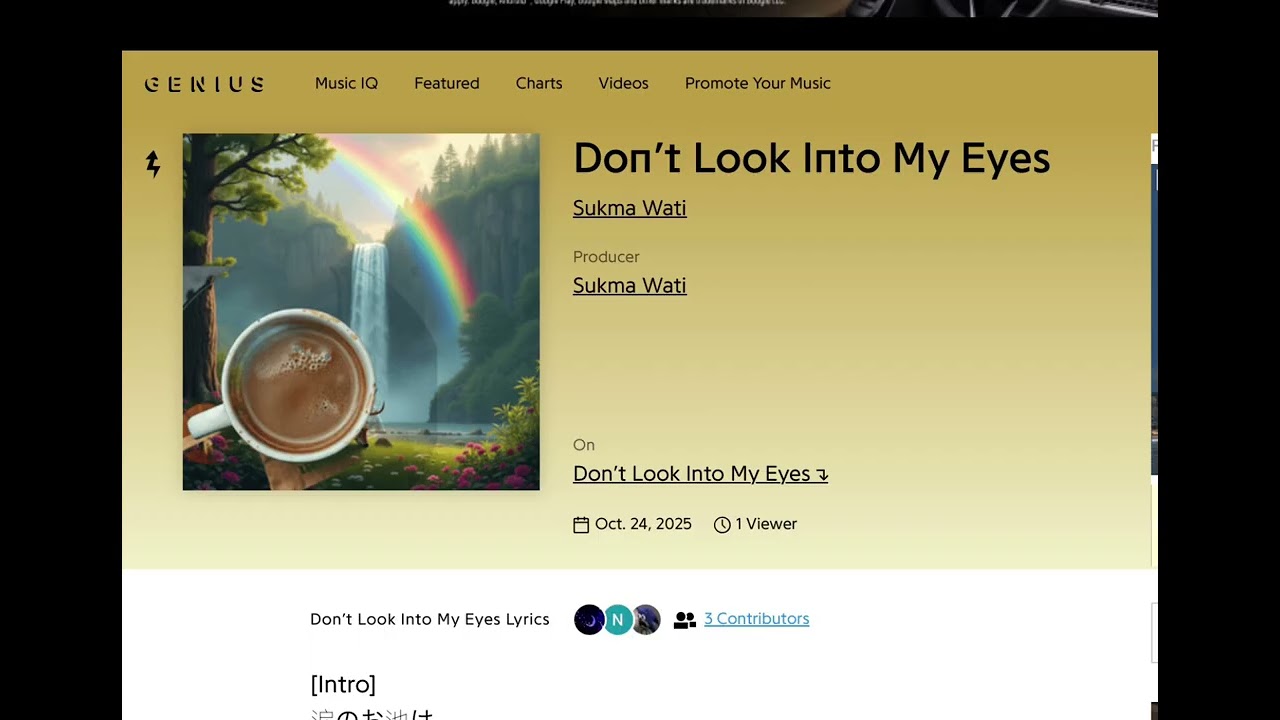
Task: Open the Music IQ menu item
Action: pos(346,83)
